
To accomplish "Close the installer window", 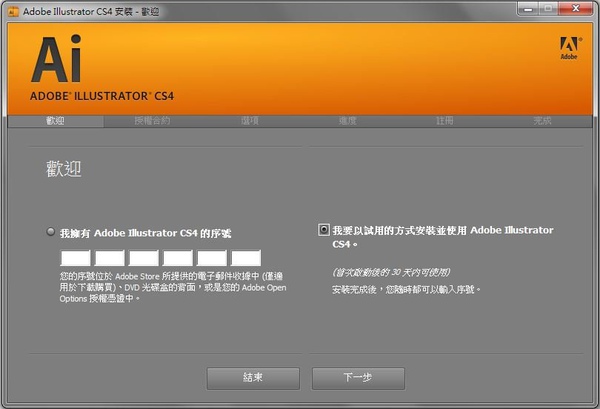I will [x=576, y=9].
